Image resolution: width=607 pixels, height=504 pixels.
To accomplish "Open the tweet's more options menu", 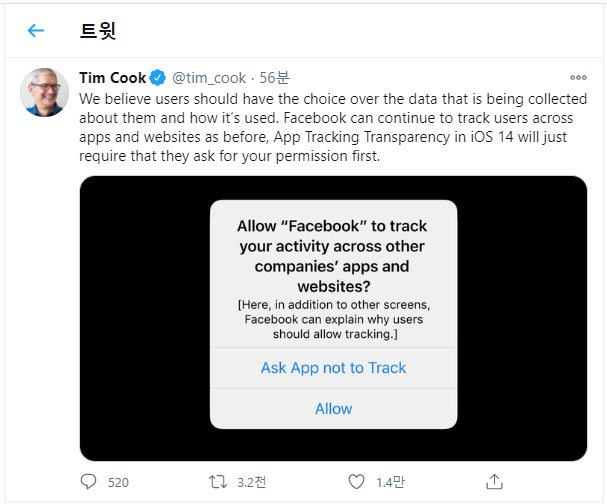I will coord(578,78).
